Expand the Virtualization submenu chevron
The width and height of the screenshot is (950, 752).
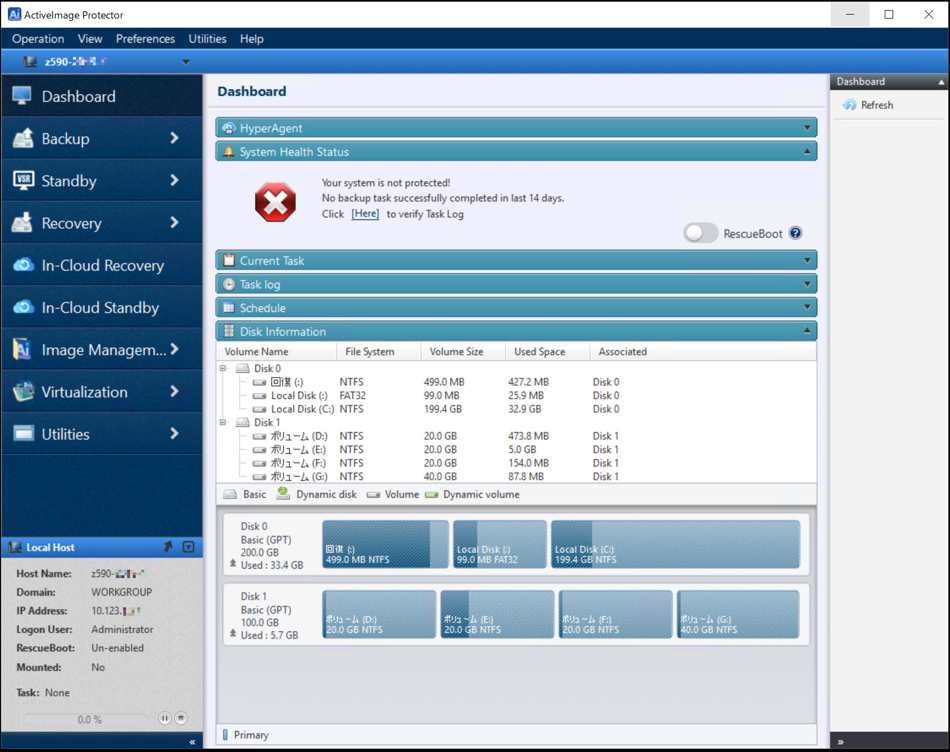174,391
